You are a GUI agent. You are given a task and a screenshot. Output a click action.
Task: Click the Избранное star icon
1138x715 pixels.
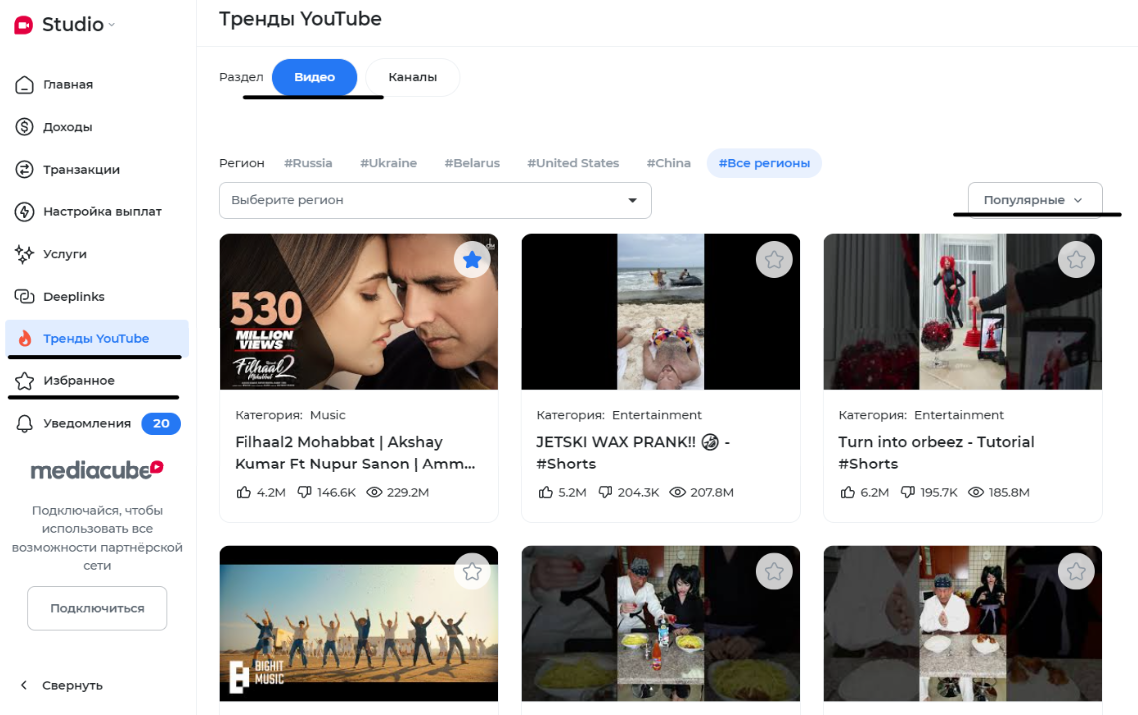[x=25, y=381]
